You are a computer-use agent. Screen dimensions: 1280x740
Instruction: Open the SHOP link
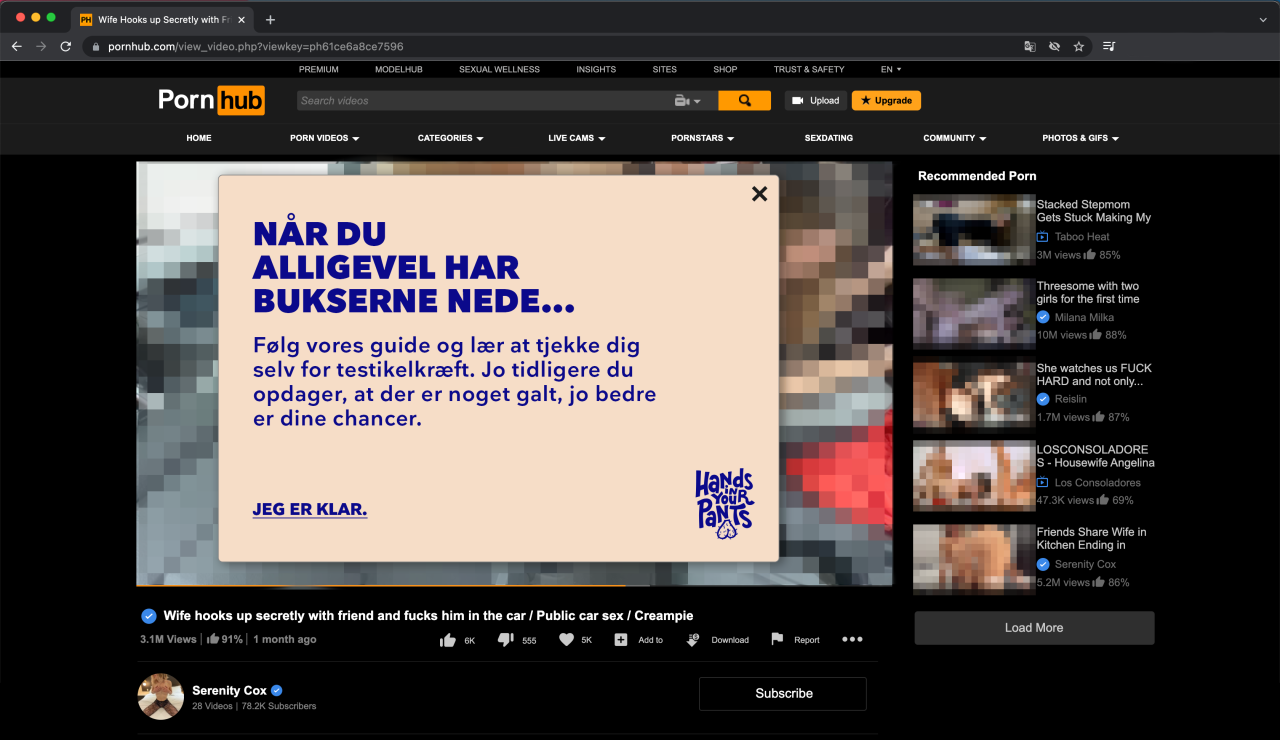tap(725, 70)
